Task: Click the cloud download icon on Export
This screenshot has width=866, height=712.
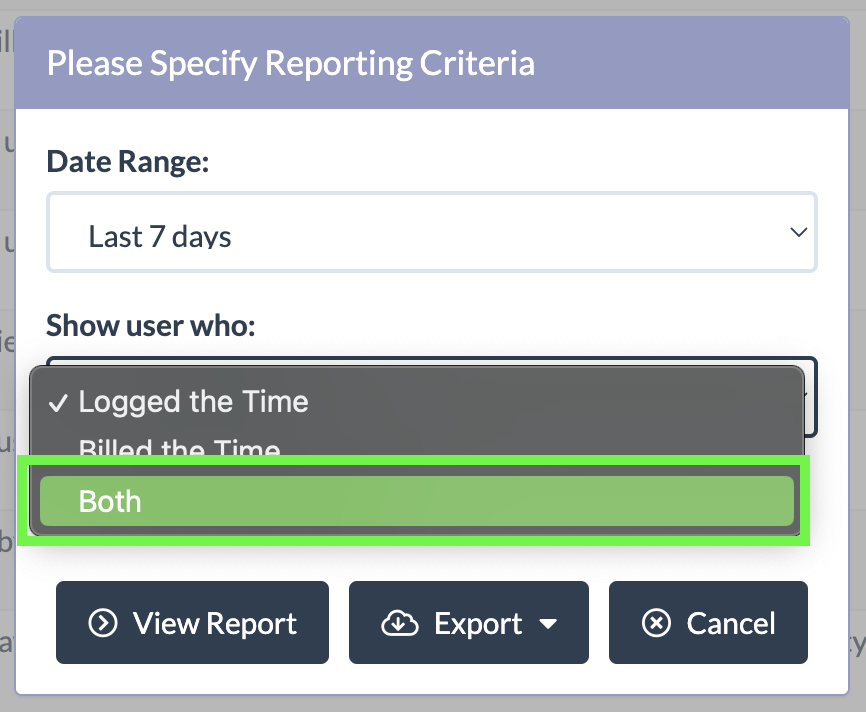Action: (x=400, y=624)
